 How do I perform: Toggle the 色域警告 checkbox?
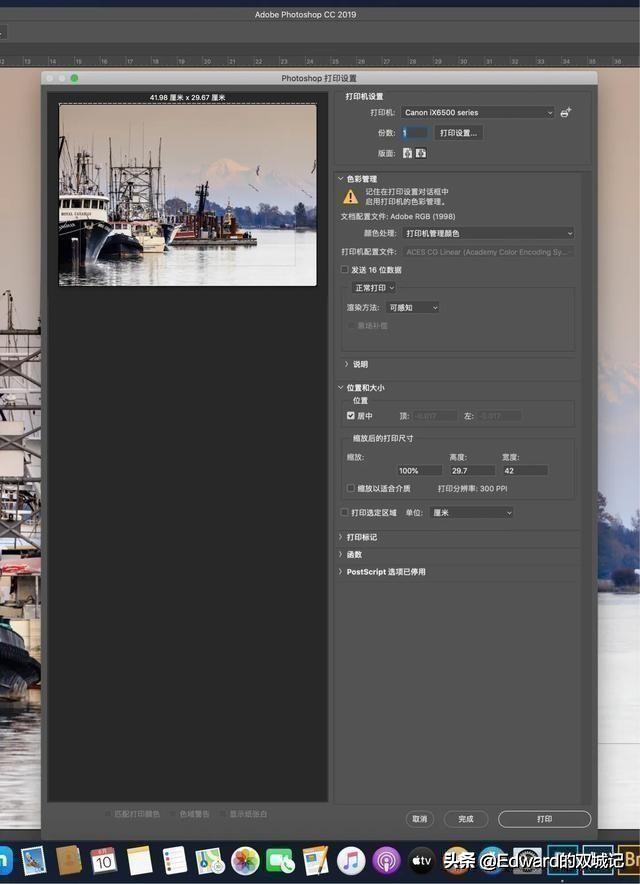pos(173,814)
